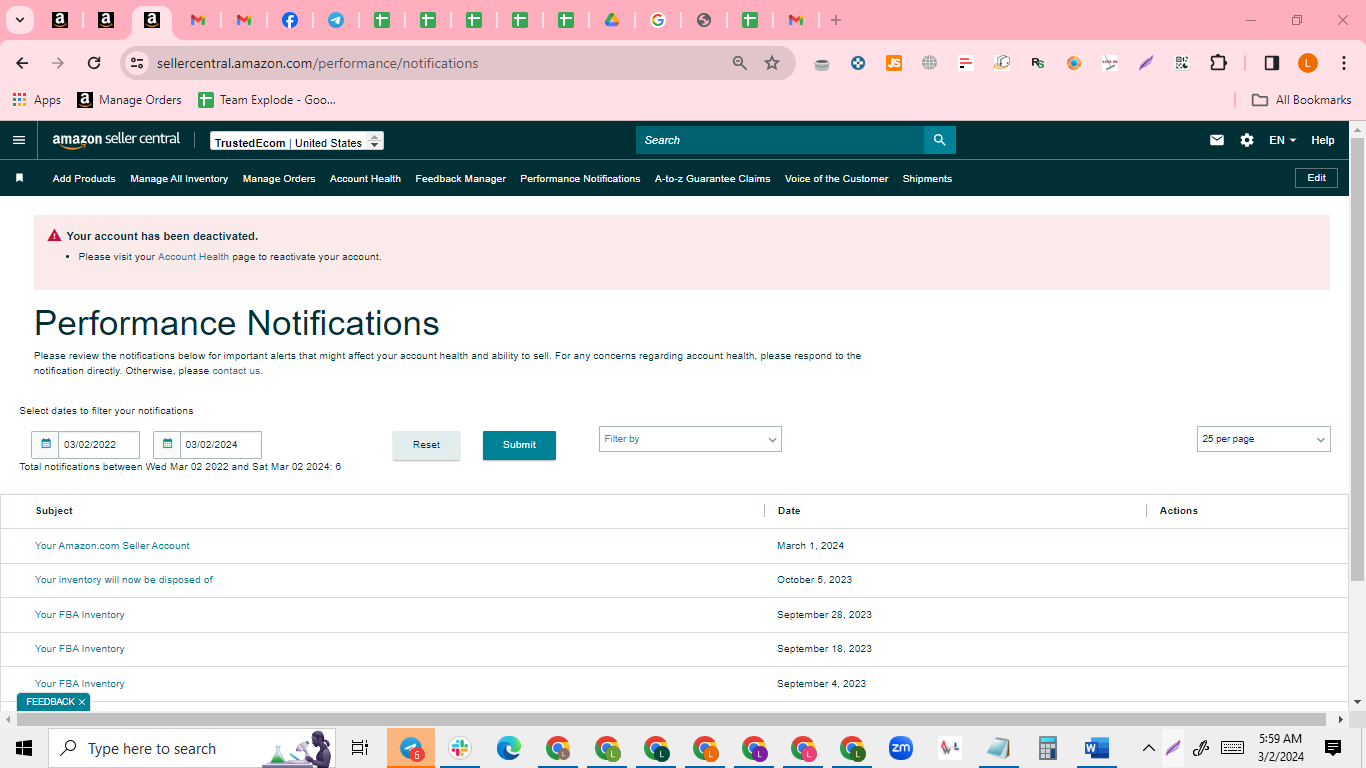Open Manage Orders in the Seller Central nav

point(279,179)
